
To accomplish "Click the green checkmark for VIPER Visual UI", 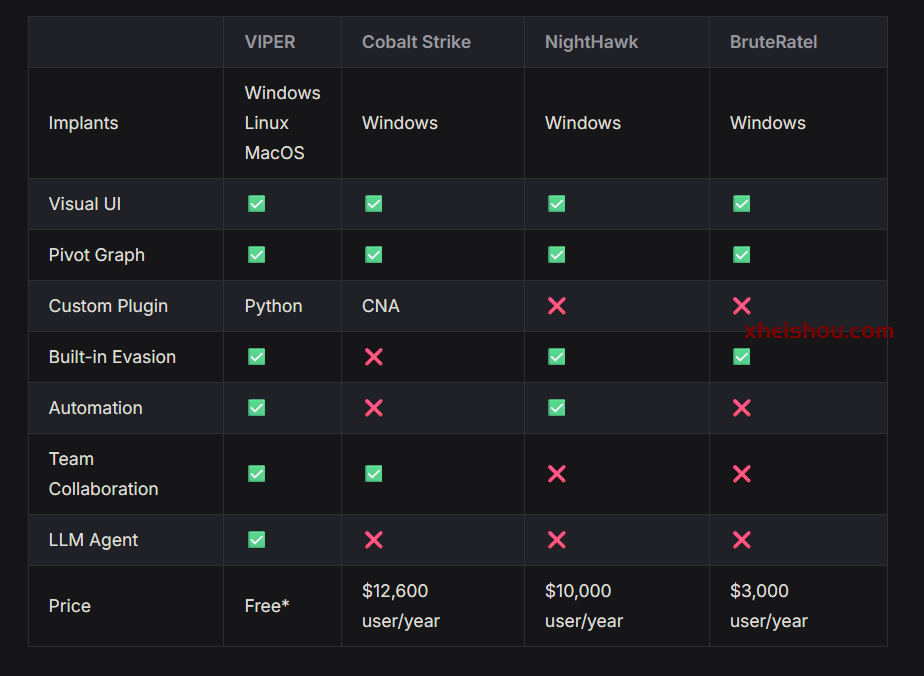I will 256,204.
